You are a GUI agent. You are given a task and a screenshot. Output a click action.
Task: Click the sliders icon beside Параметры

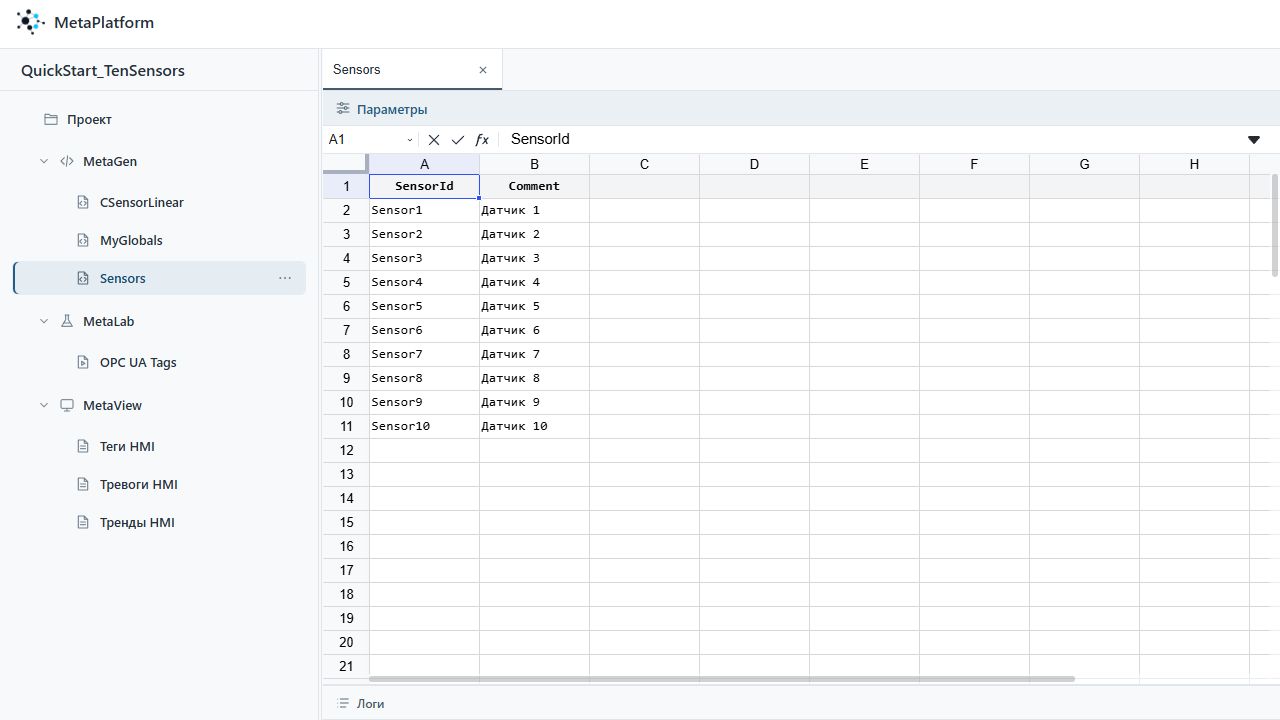(343, 109)
